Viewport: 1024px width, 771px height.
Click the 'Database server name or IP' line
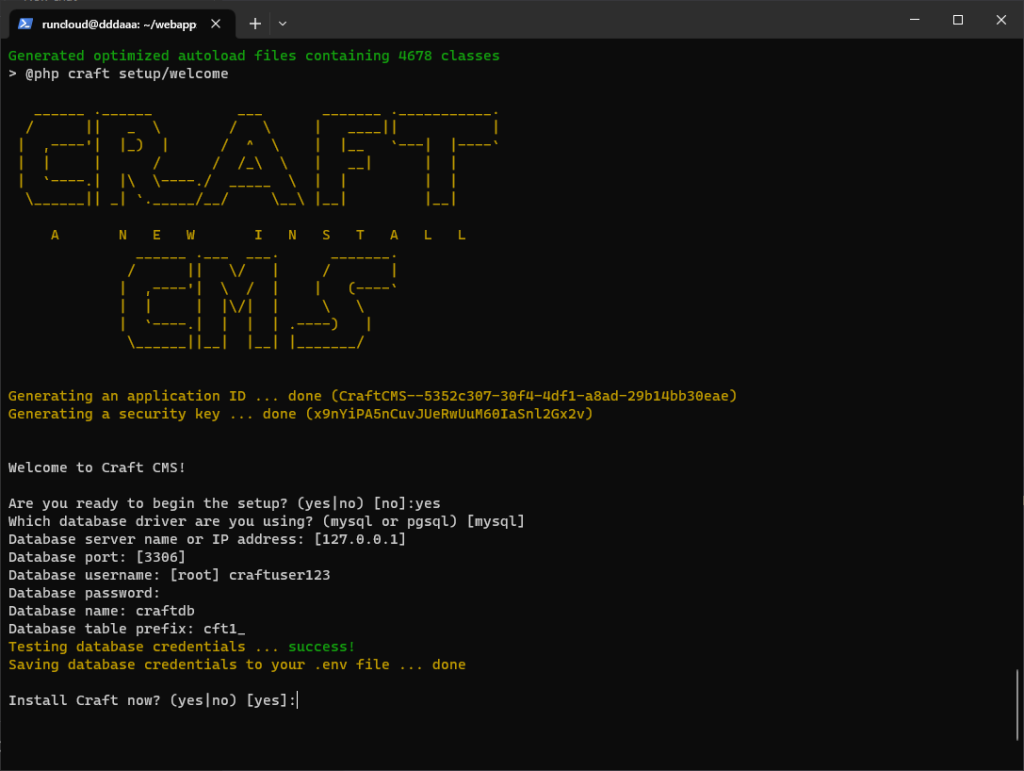pos(206,539)
